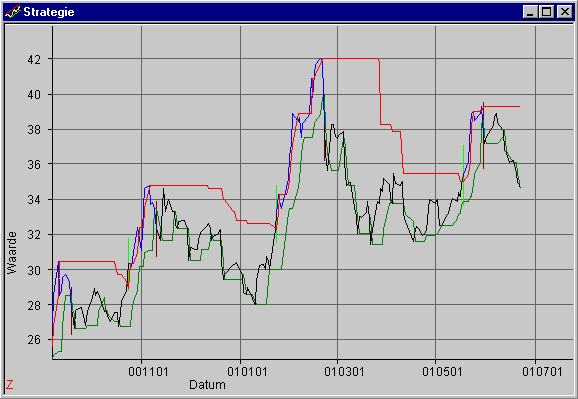Click the Strategie title bar text
Screen dimensions: 578x399
click(49, 12)
